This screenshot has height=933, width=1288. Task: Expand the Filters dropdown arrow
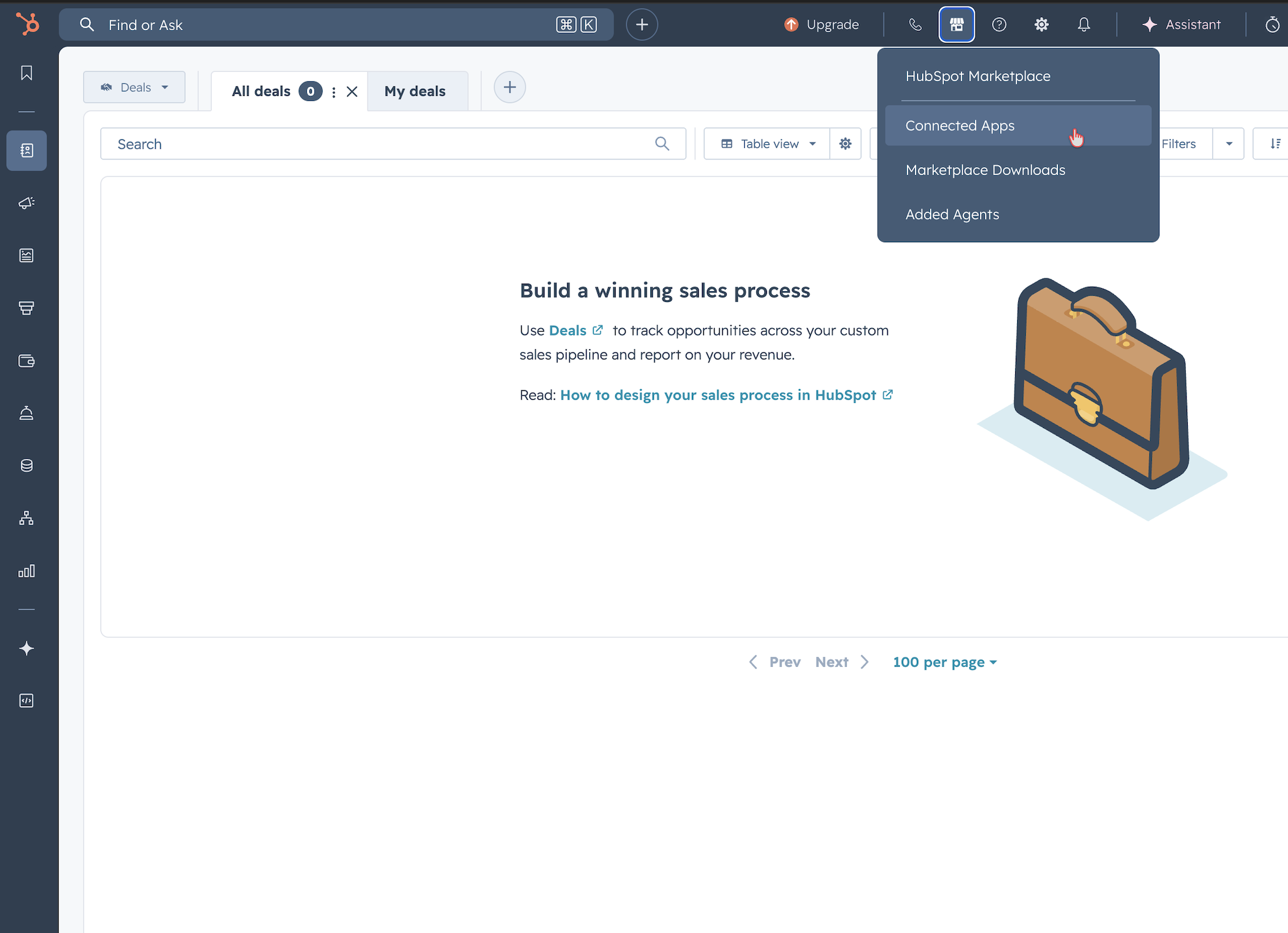pyautogui.click(x=1229, y=144)
